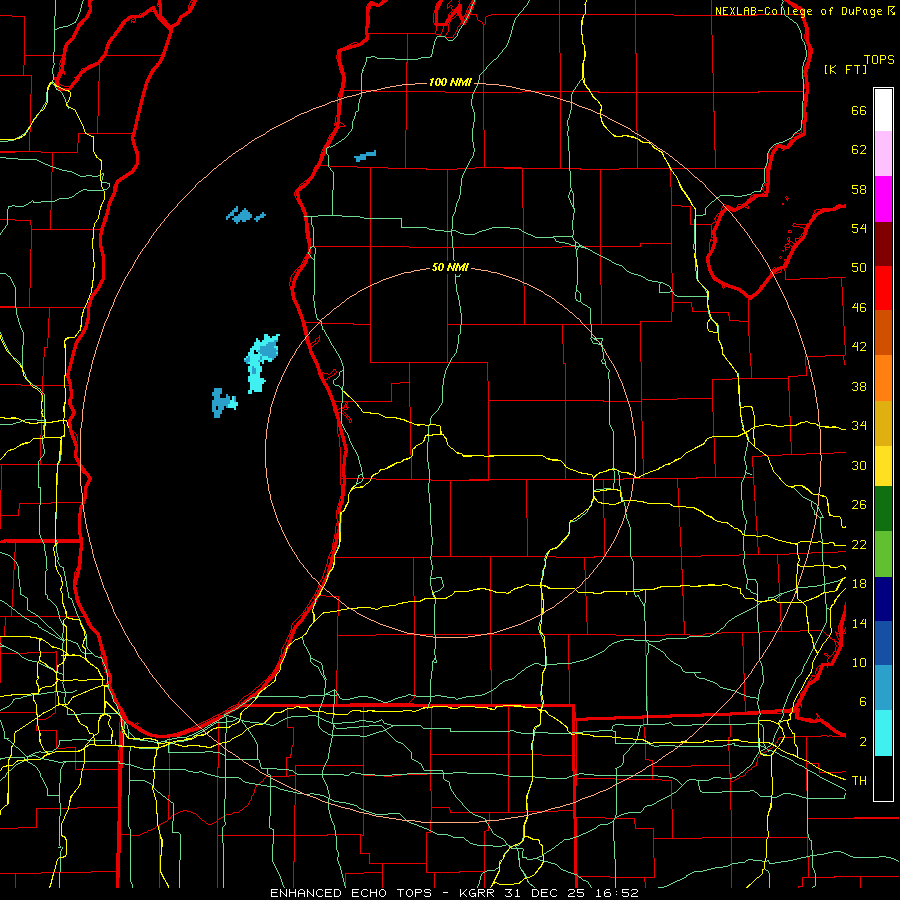900x900 pixels.
Task: Click the blue echo southwest of the cyan echo
Action: 223,402
